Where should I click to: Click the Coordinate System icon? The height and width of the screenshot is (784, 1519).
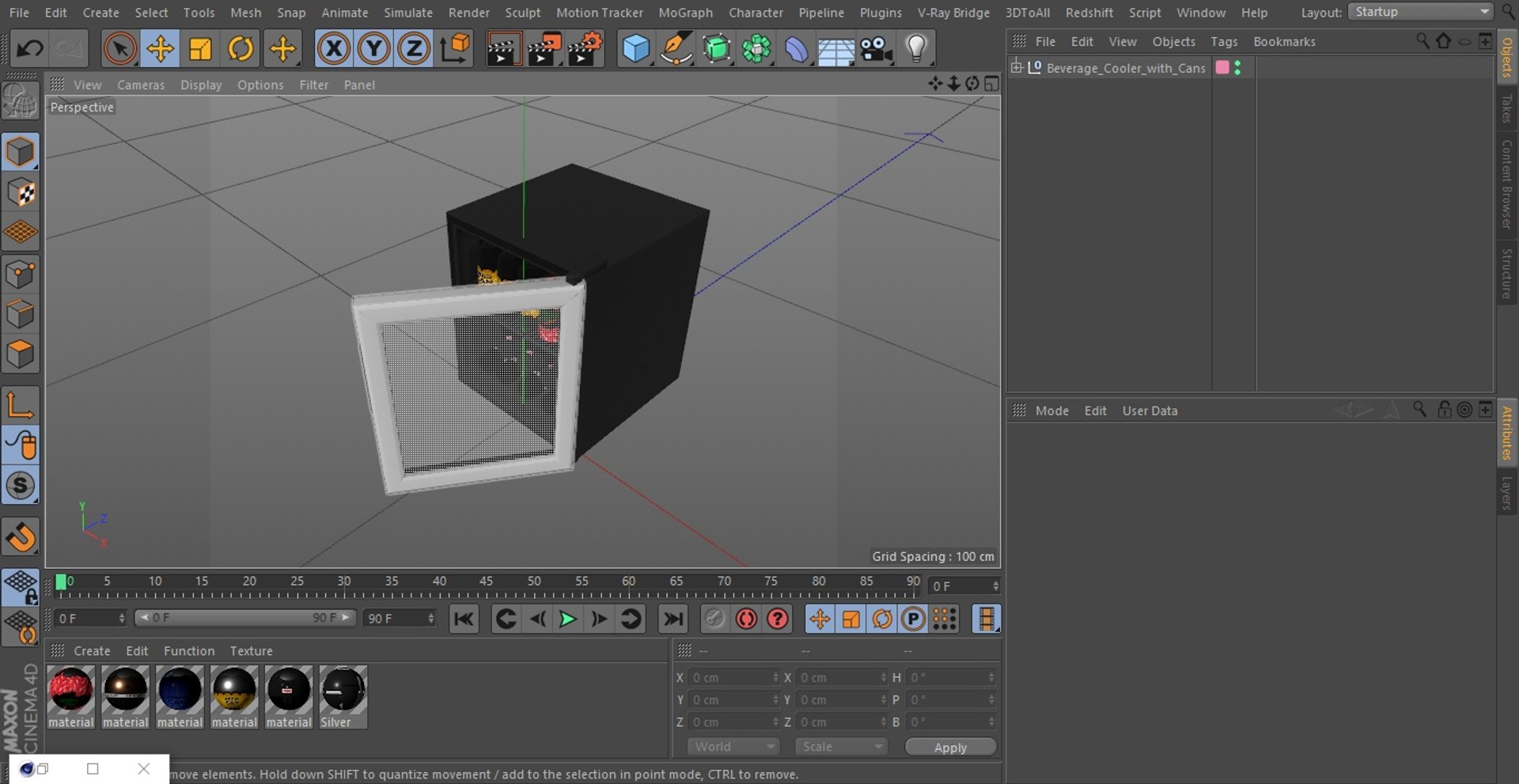pos(455,49)
